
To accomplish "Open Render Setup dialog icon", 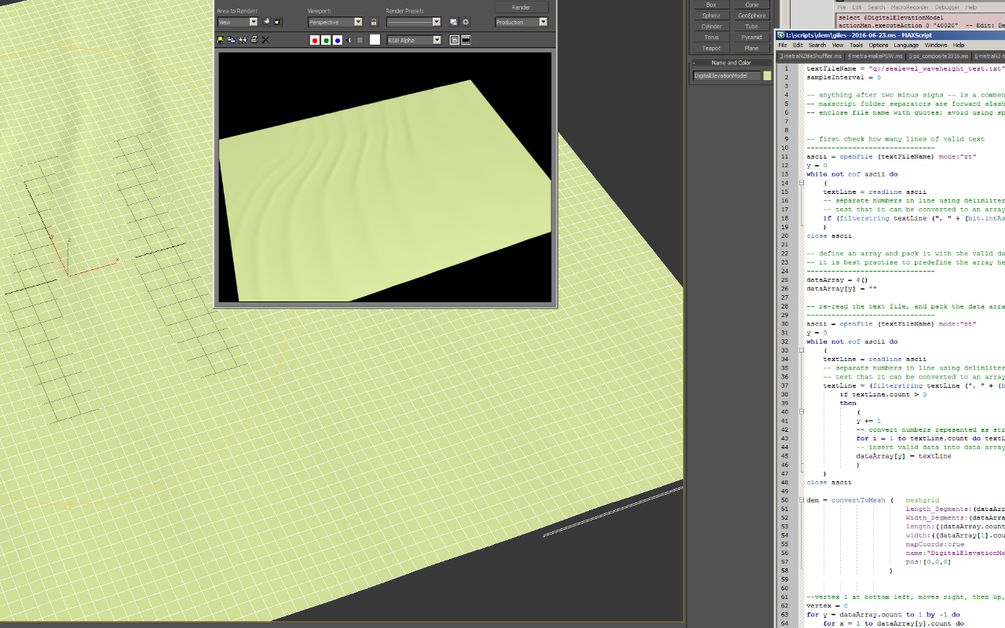I will point(454,22).
